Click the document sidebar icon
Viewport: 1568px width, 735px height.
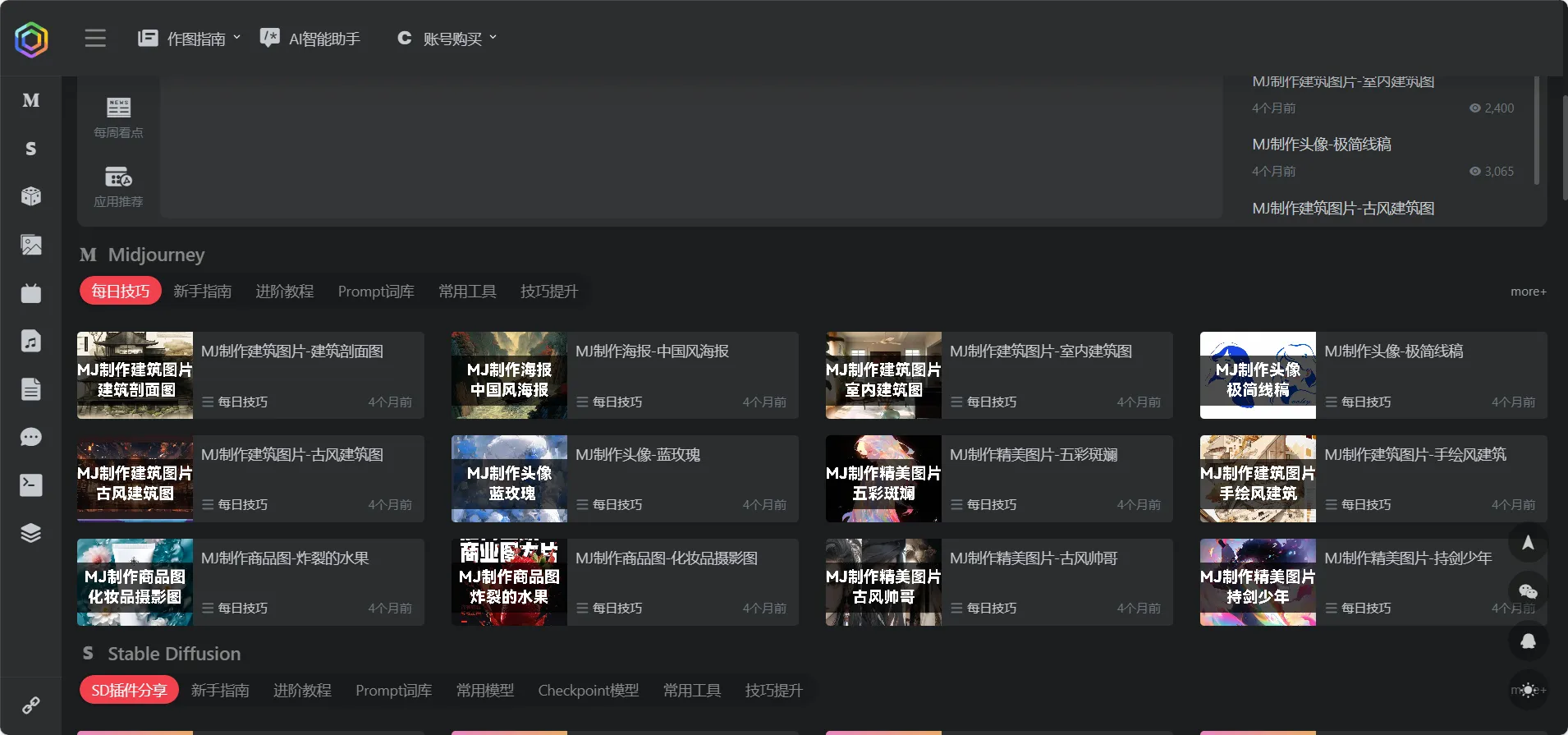(31, 389)
